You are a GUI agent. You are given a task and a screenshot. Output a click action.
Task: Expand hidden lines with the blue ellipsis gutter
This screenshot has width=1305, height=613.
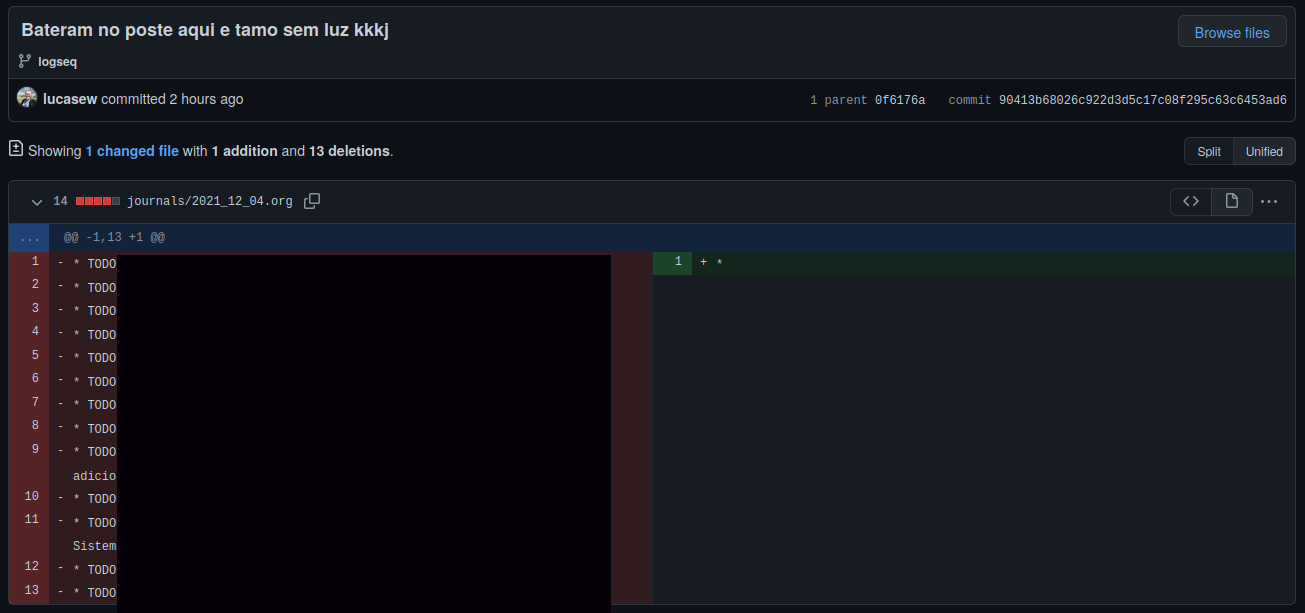click(29, 237)
